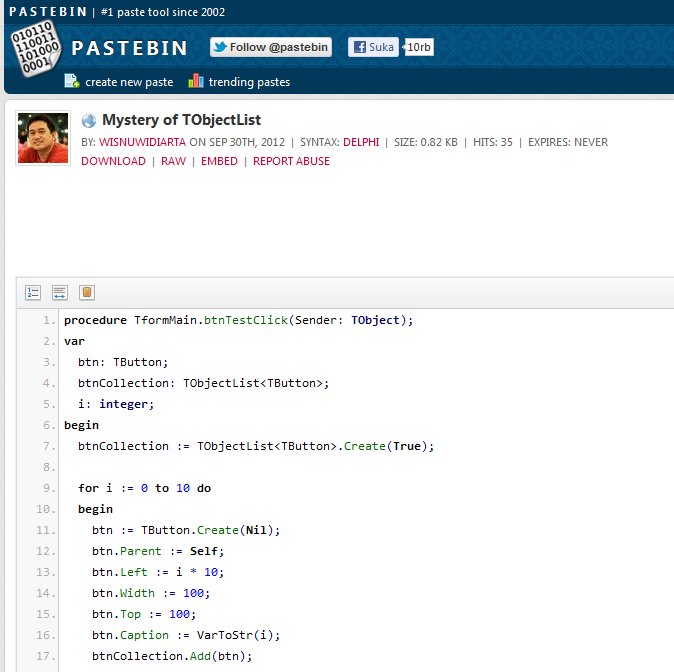This screenshot has height=672, width=674.
Task: Click the trending pastes bar chart icon
Action: 195,81
